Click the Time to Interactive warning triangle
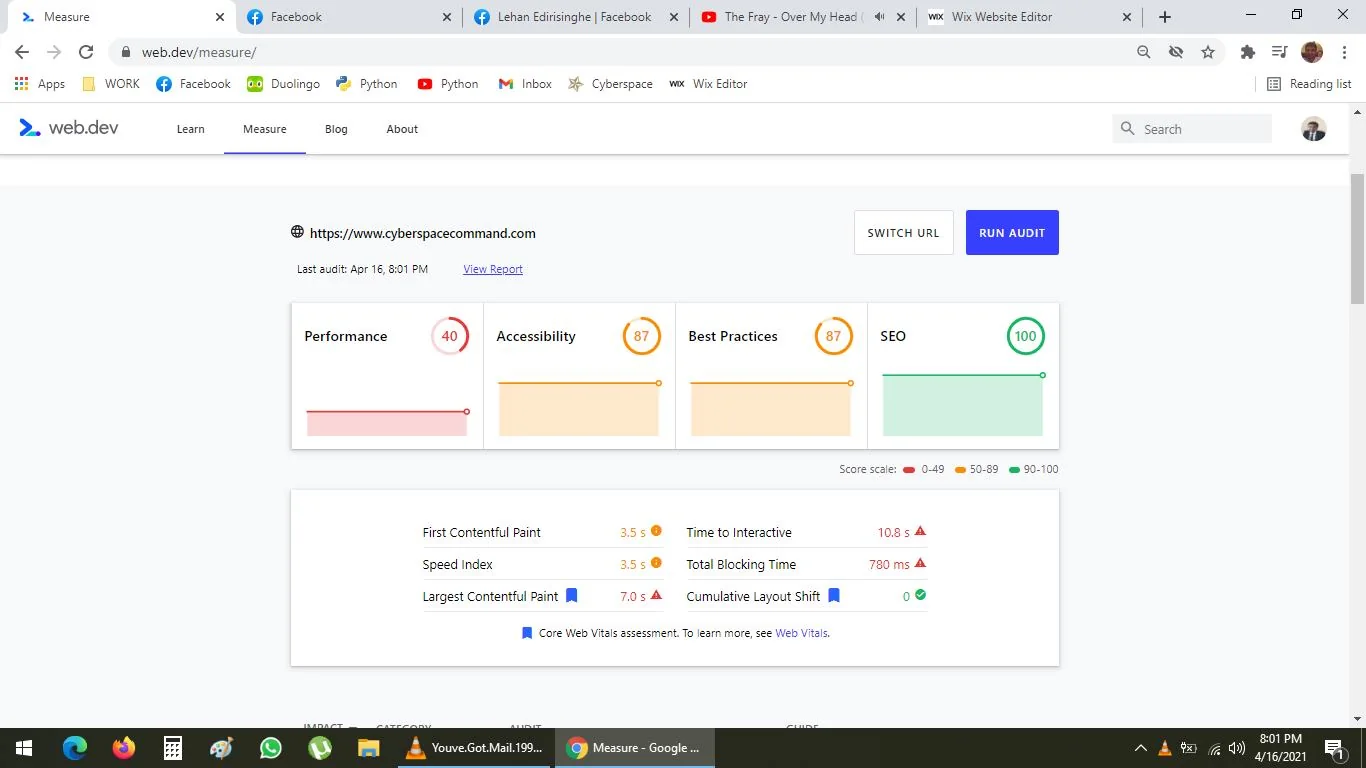This screenshot has width=1366, height=768. click(x=920, y=531)
